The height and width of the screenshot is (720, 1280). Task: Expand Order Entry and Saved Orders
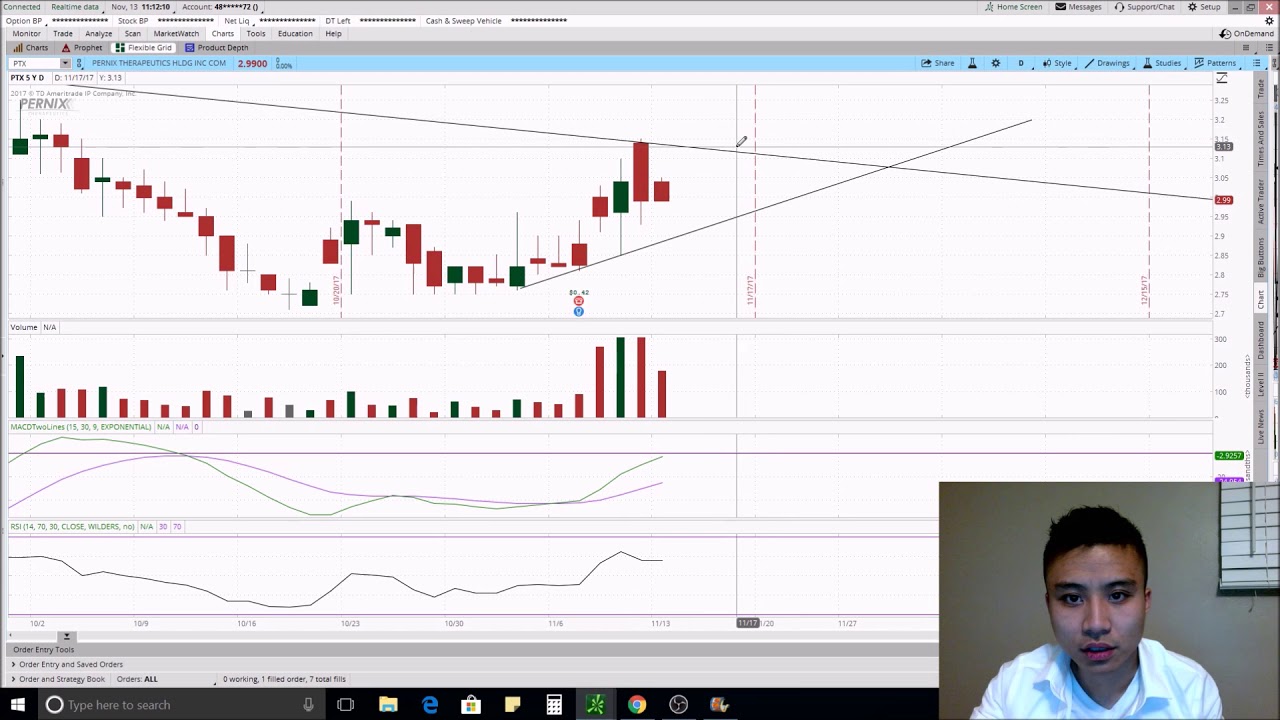(x=70, y=664)
